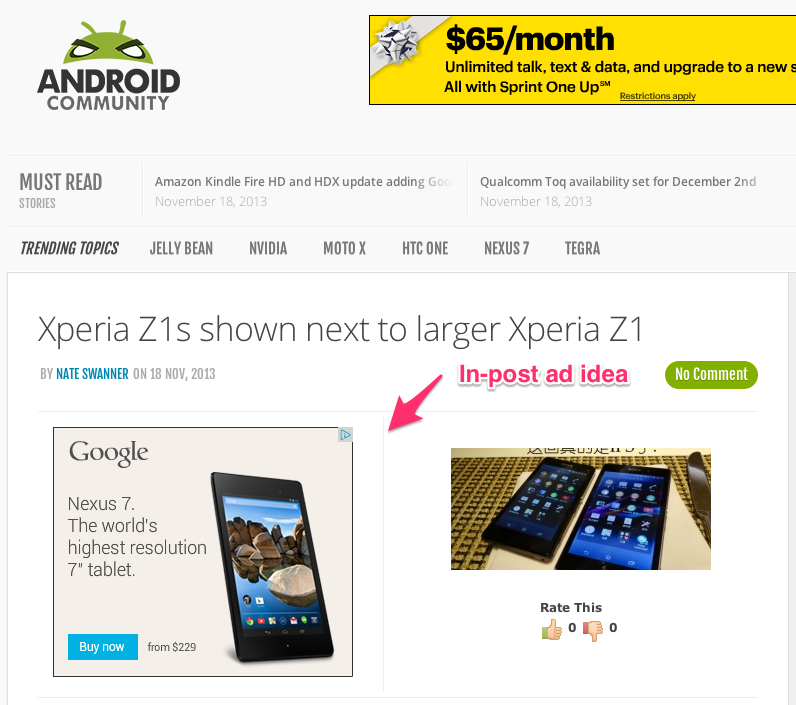This screenshot has height=705, width=796.
Task: Go to the HTC ONE topic
Action: coord(425,248)
